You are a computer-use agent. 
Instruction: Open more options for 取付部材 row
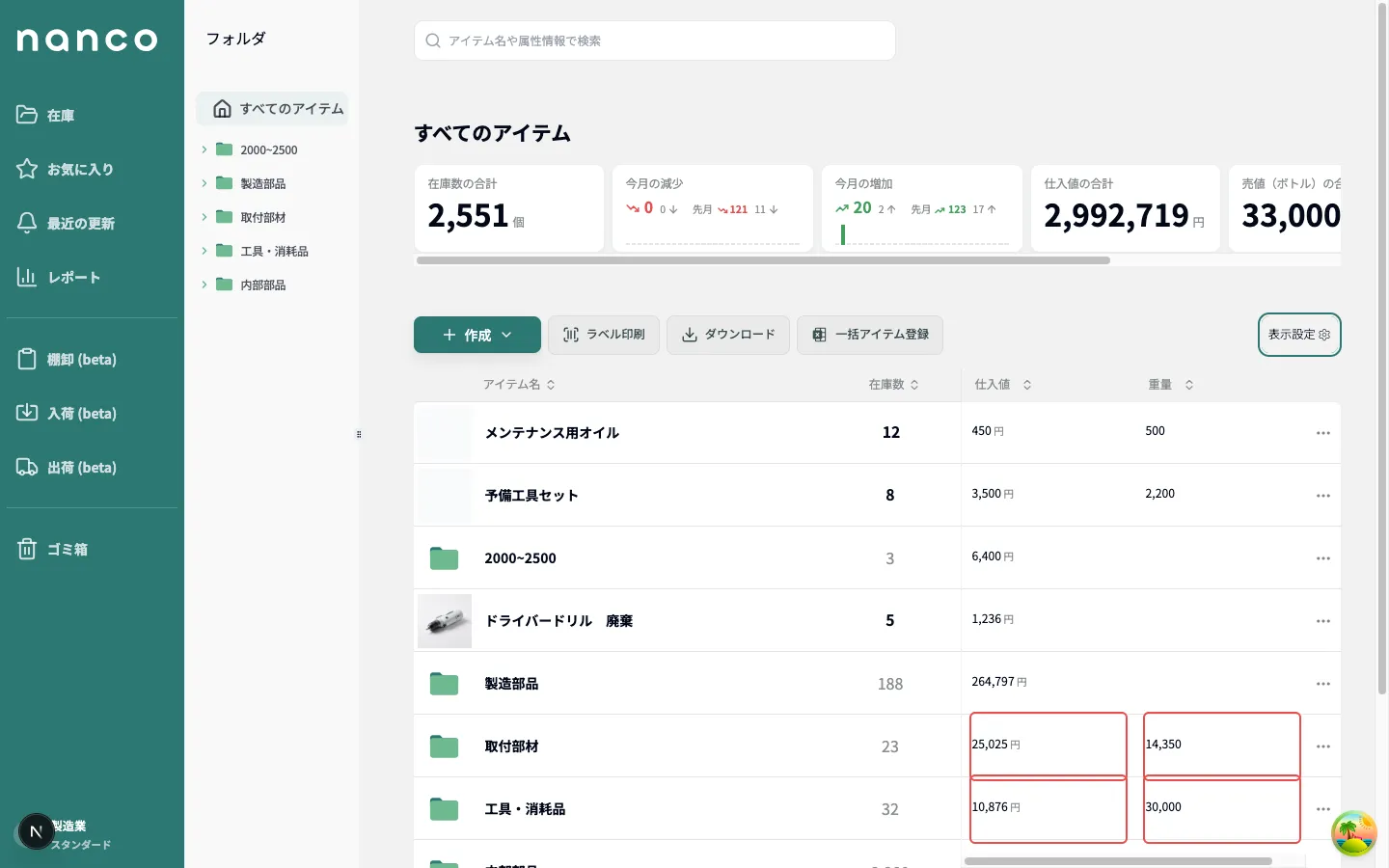[1323, 746]
